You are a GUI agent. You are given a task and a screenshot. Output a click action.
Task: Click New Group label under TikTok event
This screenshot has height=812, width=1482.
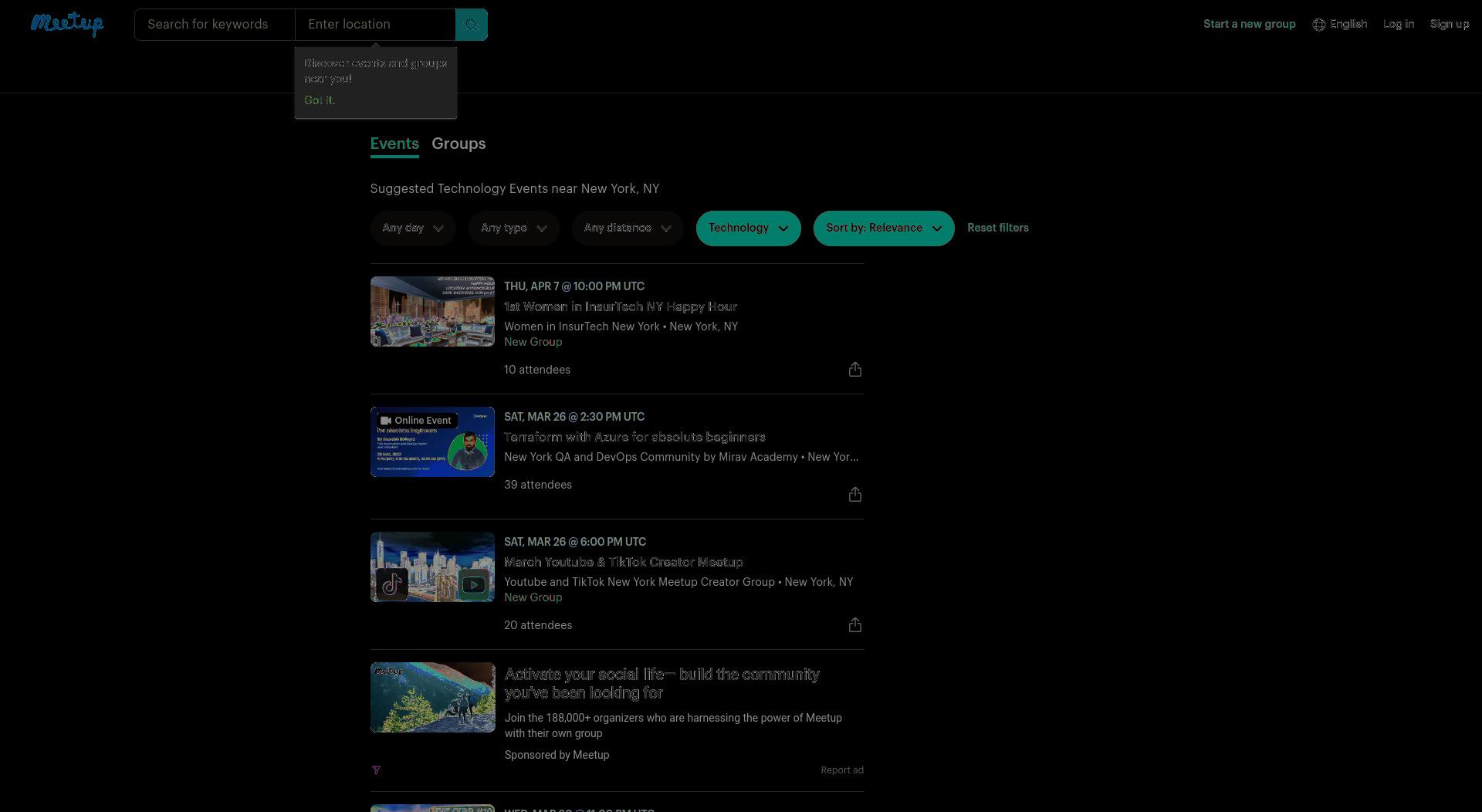533,598
